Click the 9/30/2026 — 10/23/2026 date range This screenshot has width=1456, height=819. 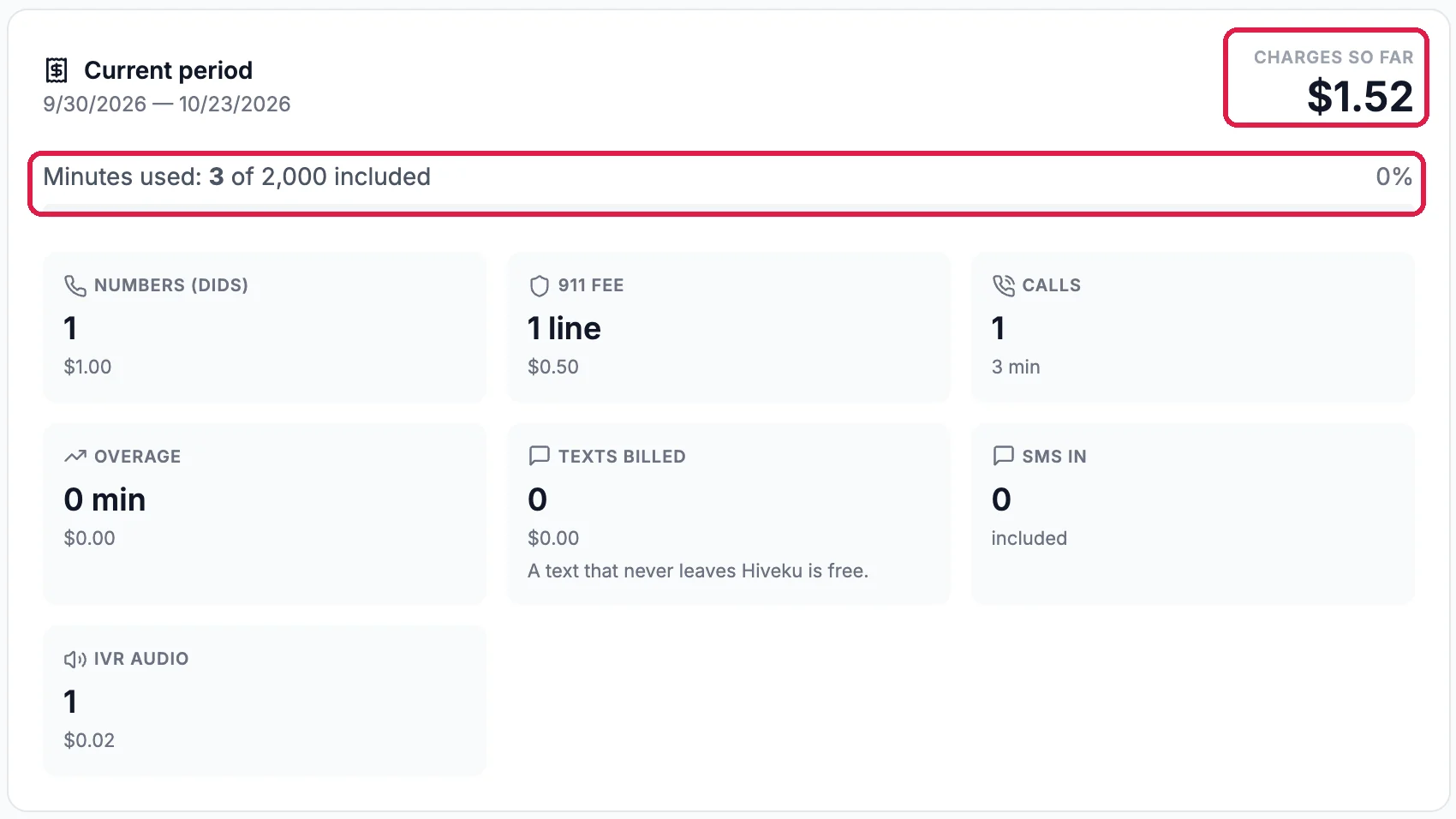[167, 105]
